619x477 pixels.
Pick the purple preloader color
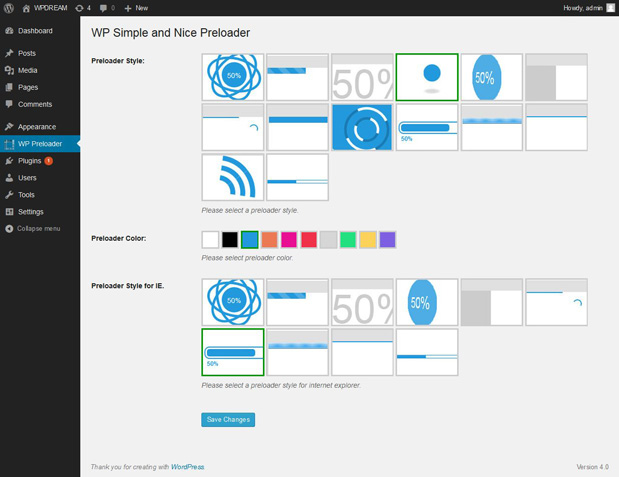click(388, 240)
